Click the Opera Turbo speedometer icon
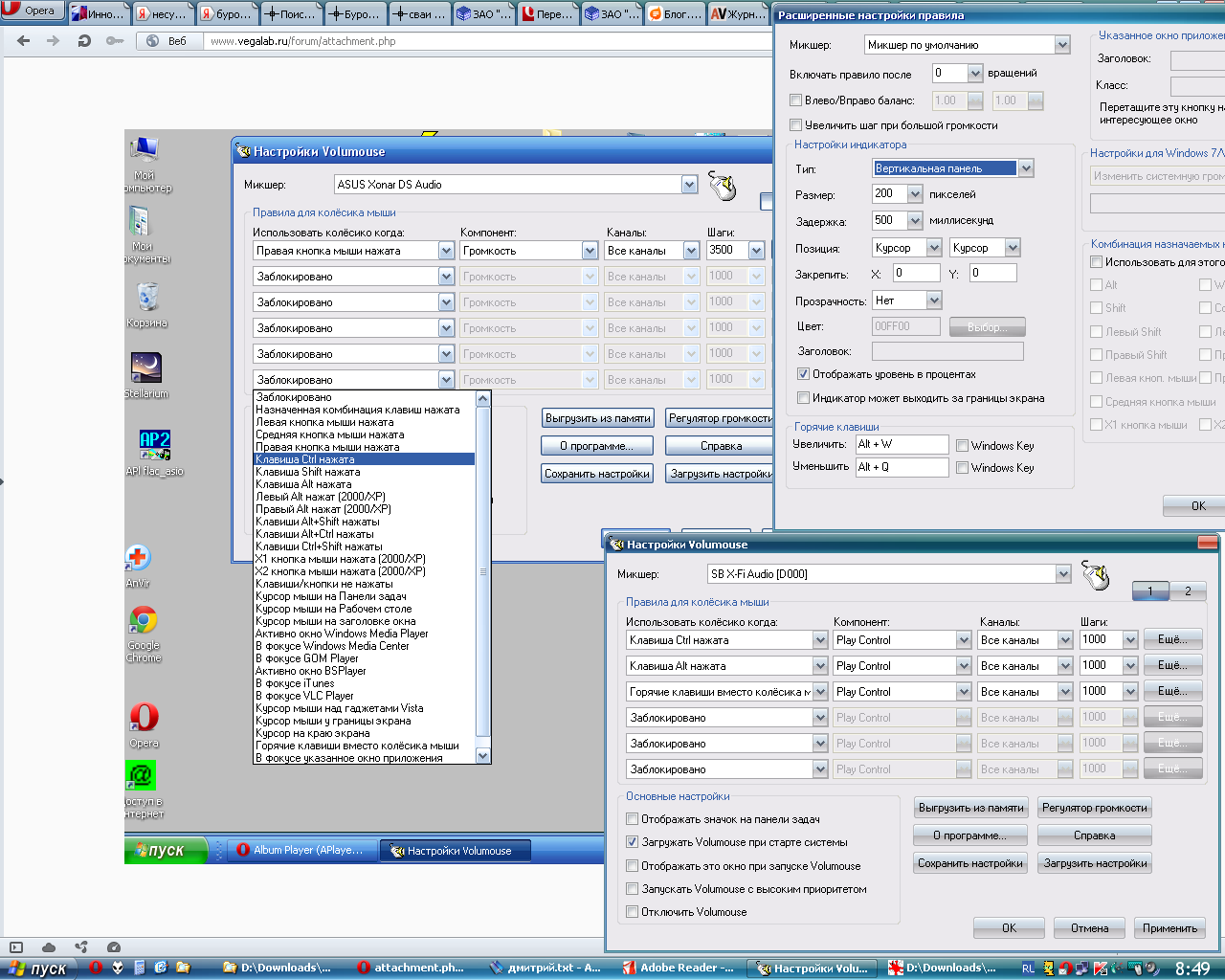This screenshot has height=980, width=1225. (114, 947)
